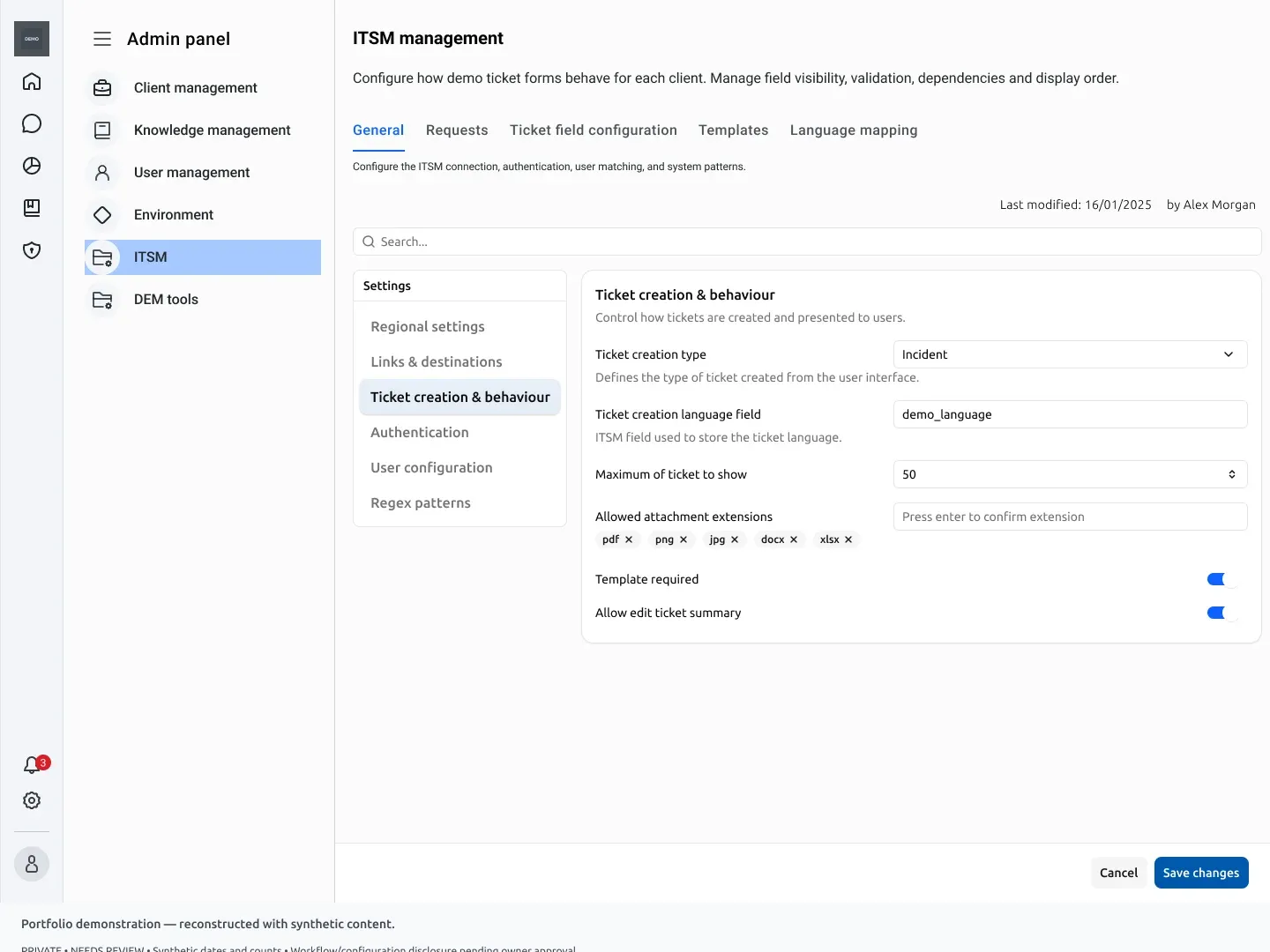
Task: Open the pie chart analytics icon
Action: coord(32,166)
